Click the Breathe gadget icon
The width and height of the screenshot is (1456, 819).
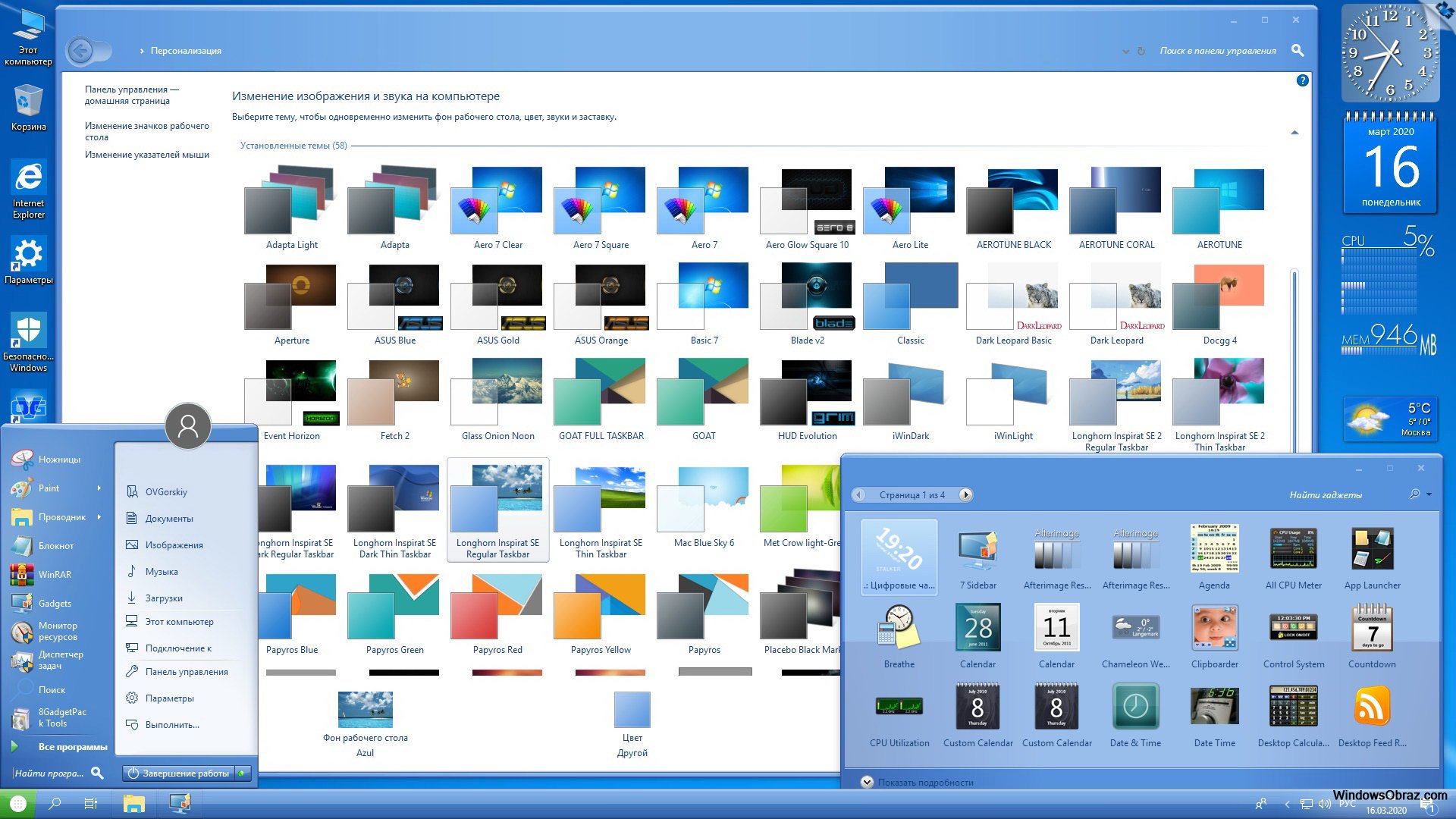(x=899, y=628)
